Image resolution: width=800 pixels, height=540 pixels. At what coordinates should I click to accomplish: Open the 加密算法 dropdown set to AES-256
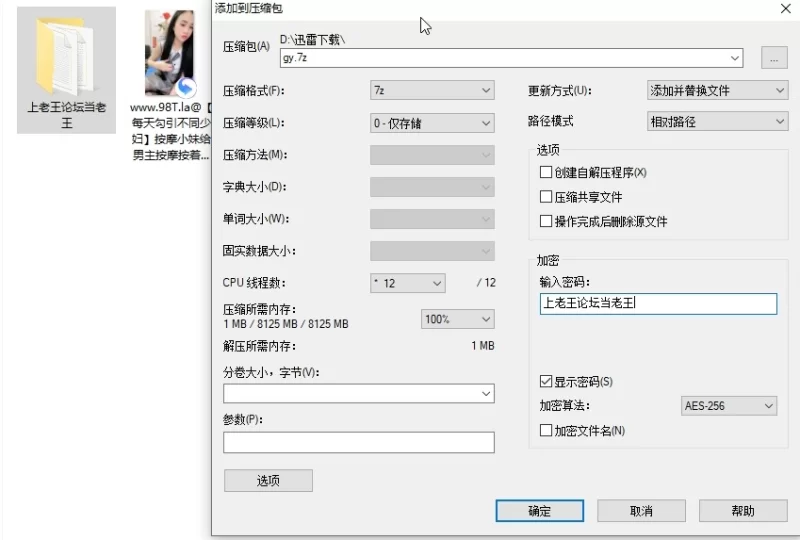729,406
